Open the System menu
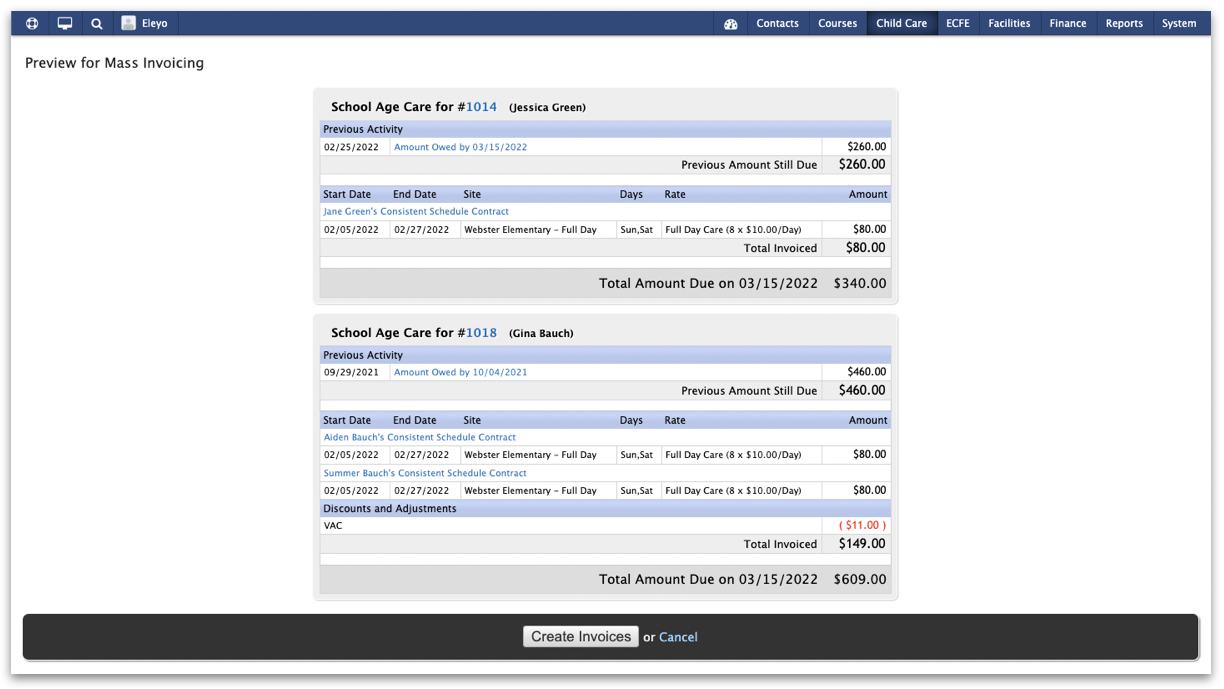 (1178, 23)
